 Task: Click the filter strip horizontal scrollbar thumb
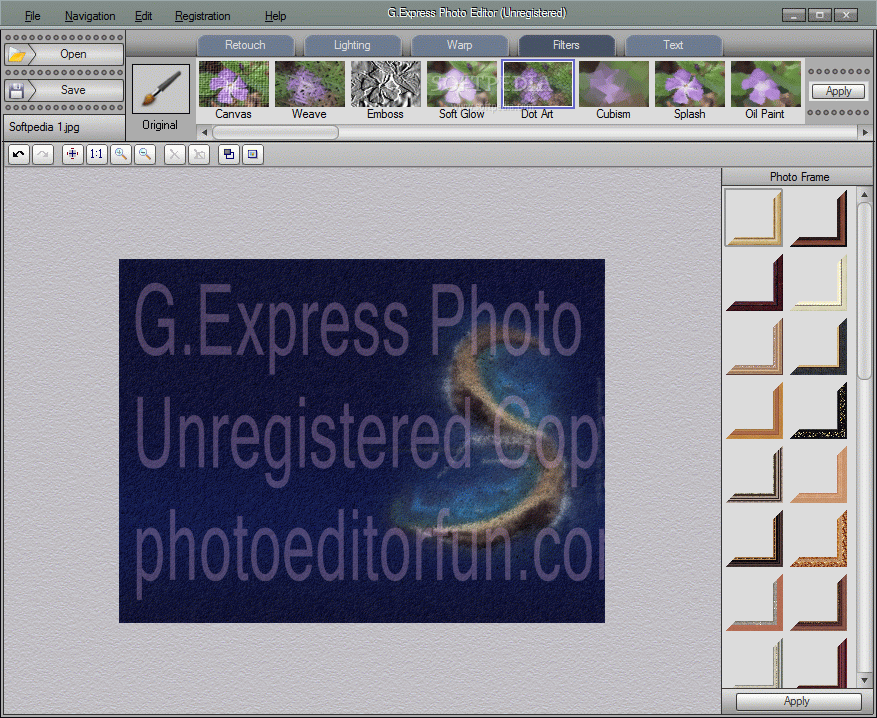pos(275,133)
